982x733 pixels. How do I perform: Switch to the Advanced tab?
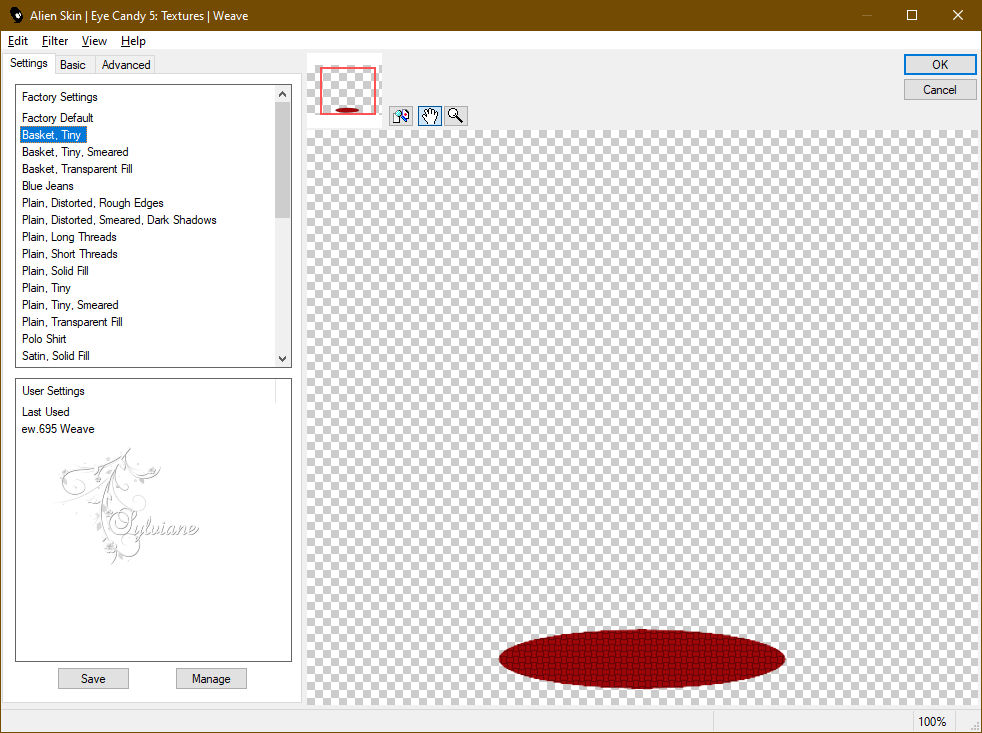coord(126,65)
